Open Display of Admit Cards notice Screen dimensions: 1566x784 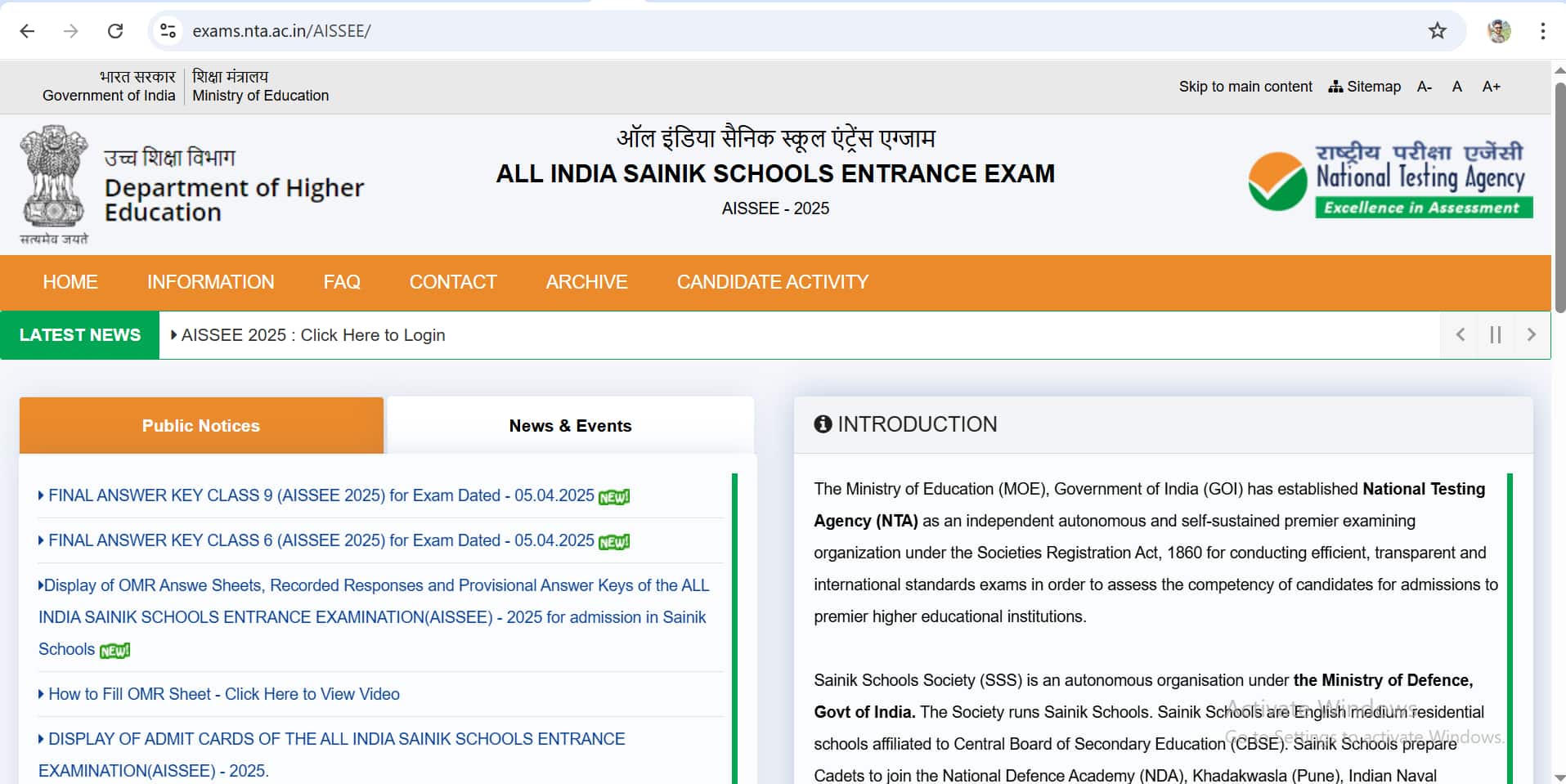click(331, 755)
